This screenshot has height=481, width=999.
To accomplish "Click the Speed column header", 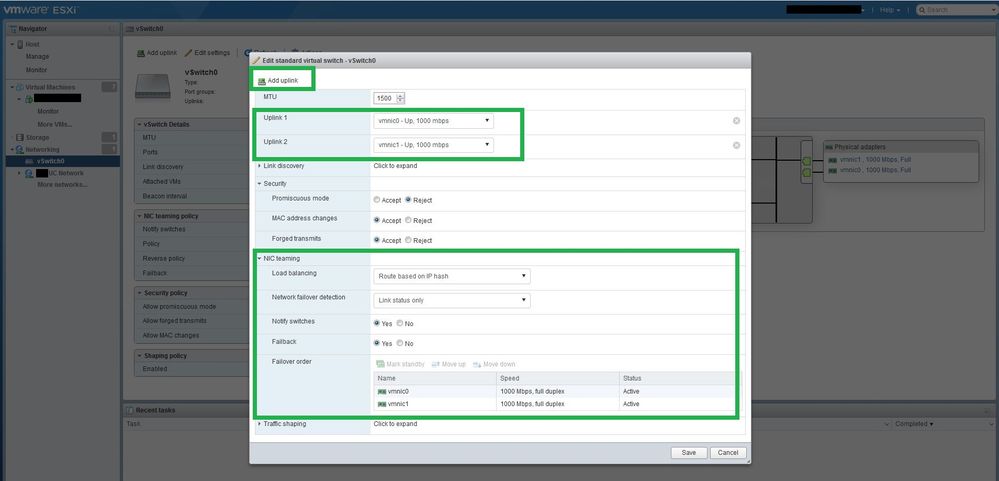I will [x=557, y=378].
